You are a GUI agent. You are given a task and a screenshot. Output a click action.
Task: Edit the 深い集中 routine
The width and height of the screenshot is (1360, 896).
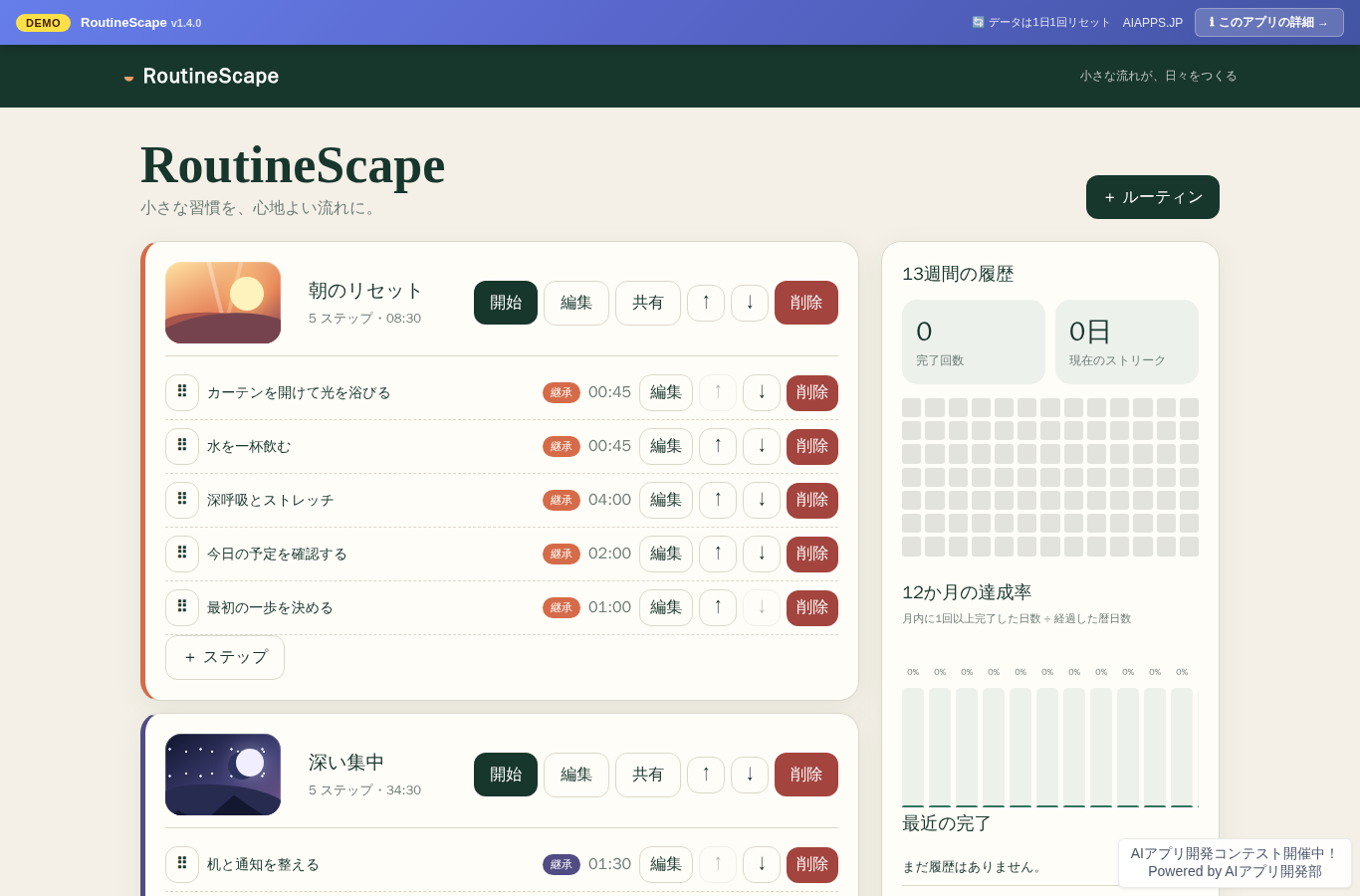576,775
